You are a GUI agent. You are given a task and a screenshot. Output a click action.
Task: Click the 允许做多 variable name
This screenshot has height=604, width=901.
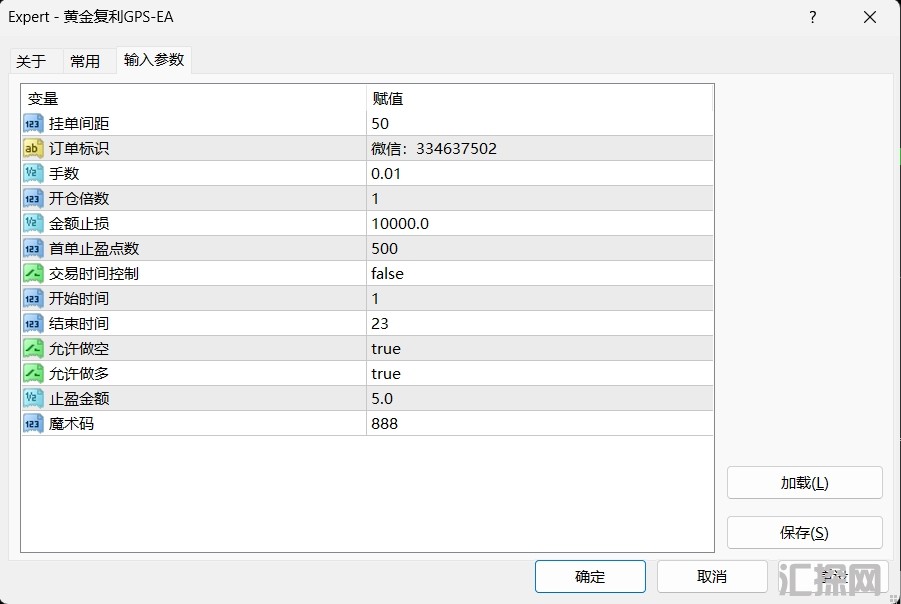[79, 374]
